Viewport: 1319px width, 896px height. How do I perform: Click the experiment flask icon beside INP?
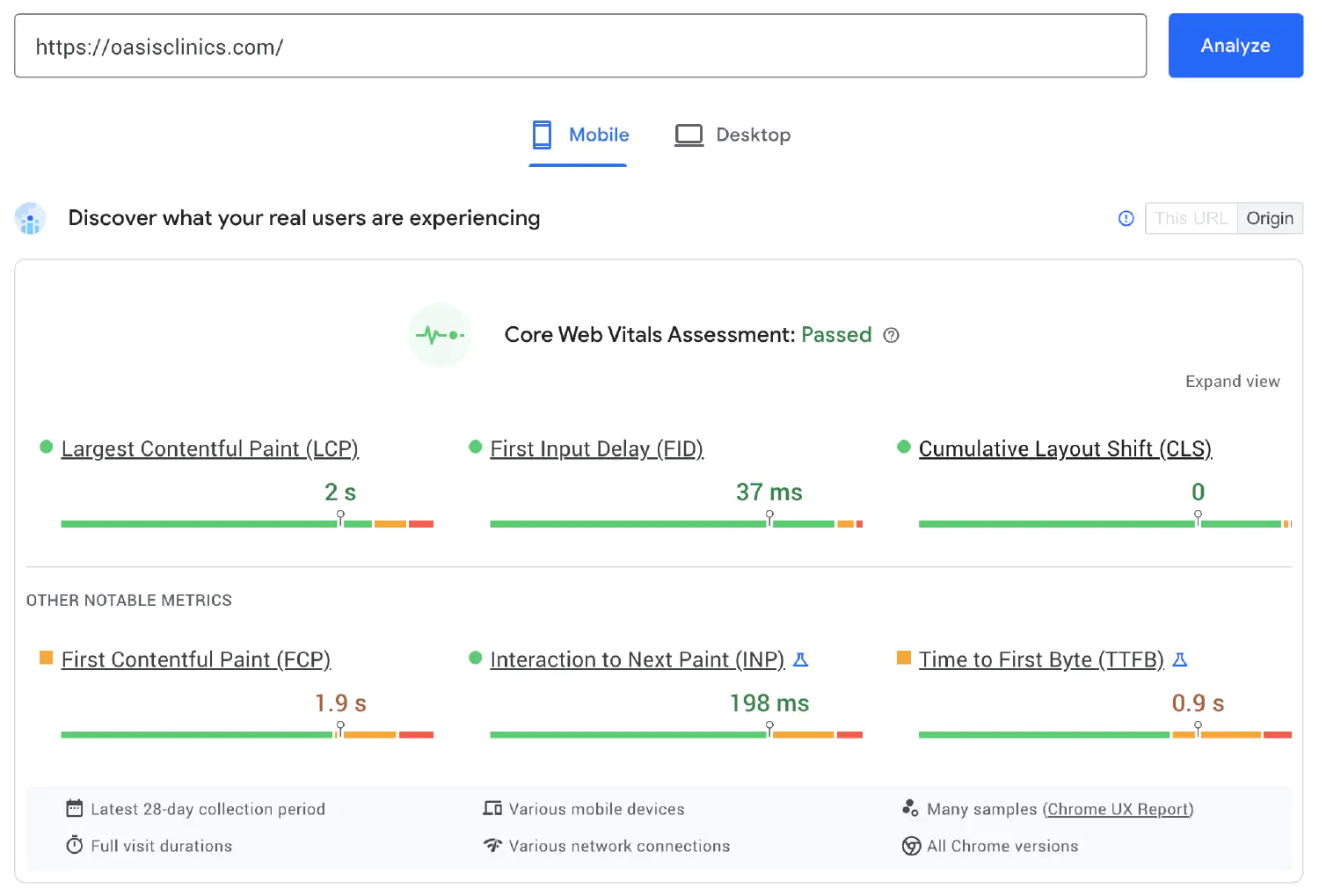801,659
